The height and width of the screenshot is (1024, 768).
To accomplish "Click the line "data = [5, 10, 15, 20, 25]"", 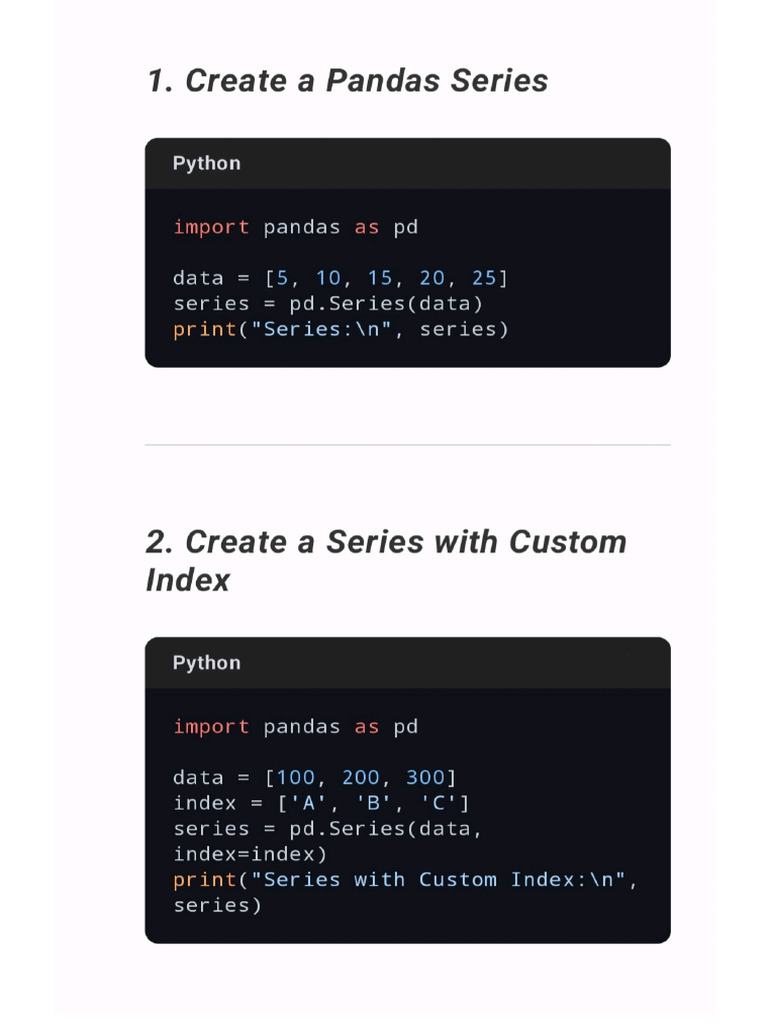I will click(340, 278).
